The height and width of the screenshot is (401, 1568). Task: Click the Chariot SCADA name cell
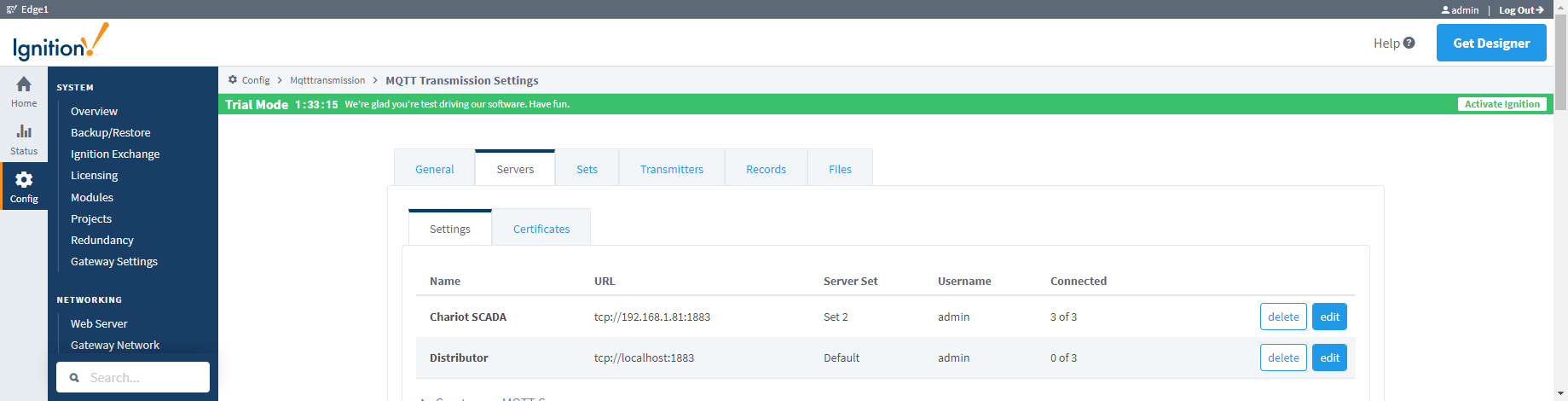468,317
